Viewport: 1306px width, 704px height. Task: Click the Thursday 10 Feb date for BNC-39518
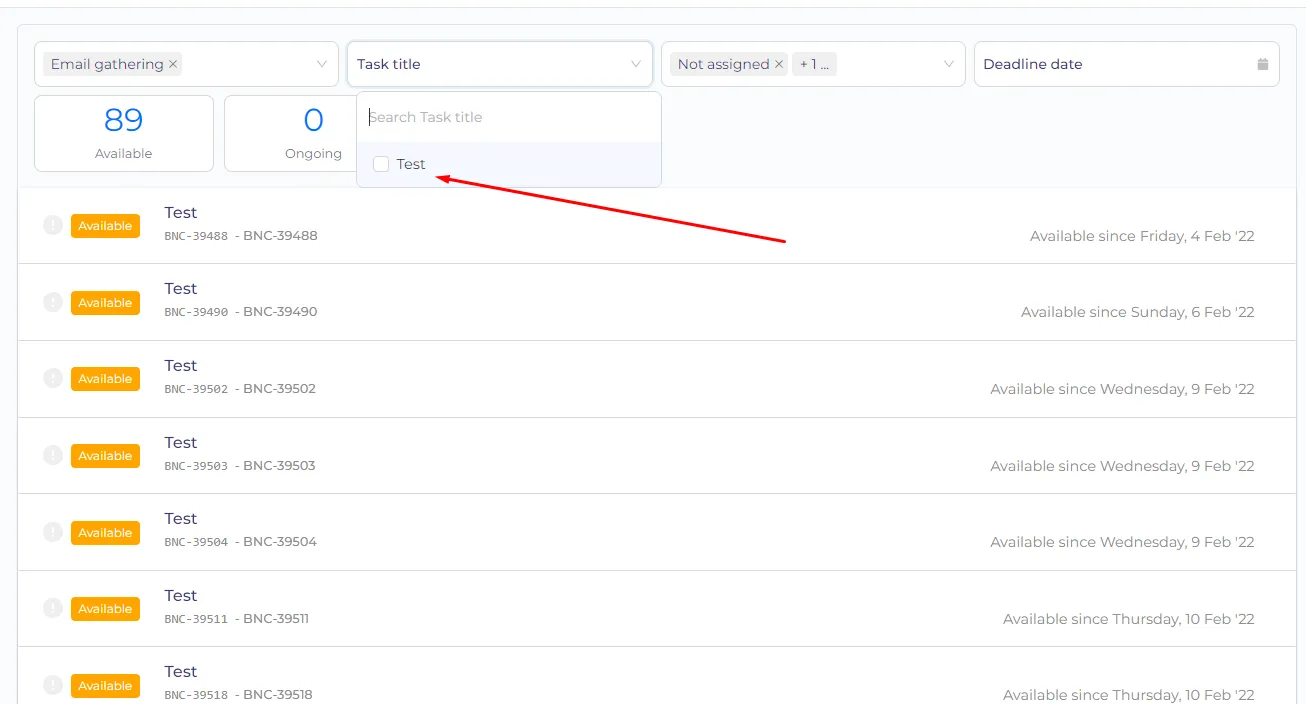(x=1129, y=695)
